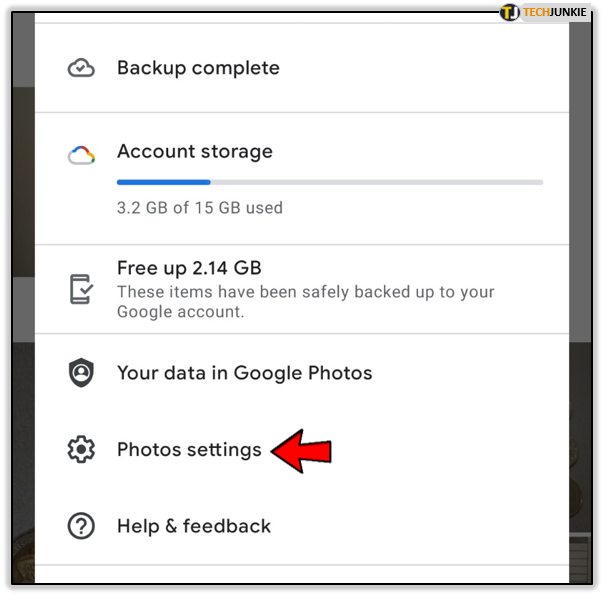The width and height of the screenshot is (604, 596).
Task: Click the backup complete cloud icon
Action: tap(81, 68)
